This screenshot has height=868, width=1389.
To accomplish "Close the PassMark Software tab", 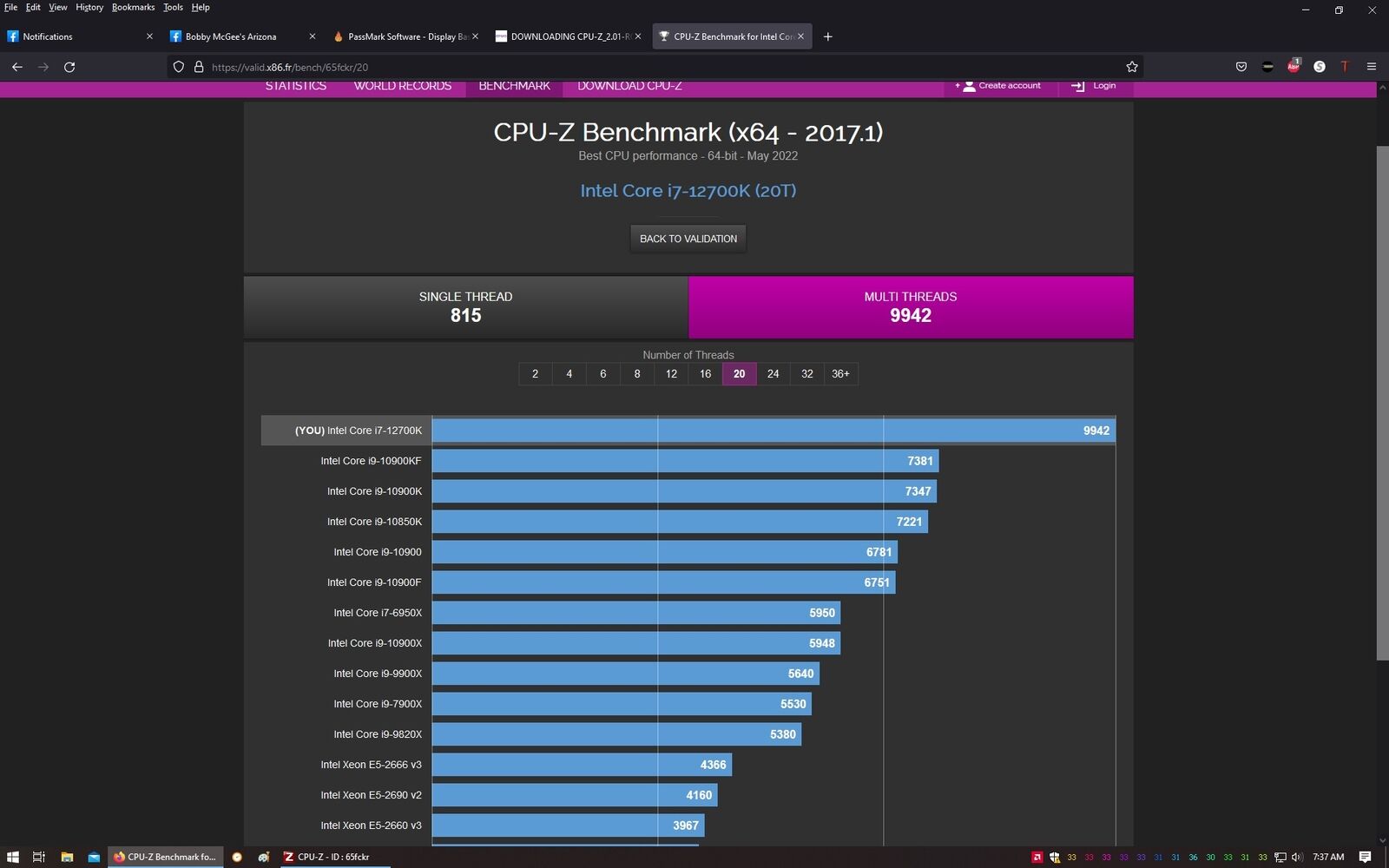I will 475,36.
